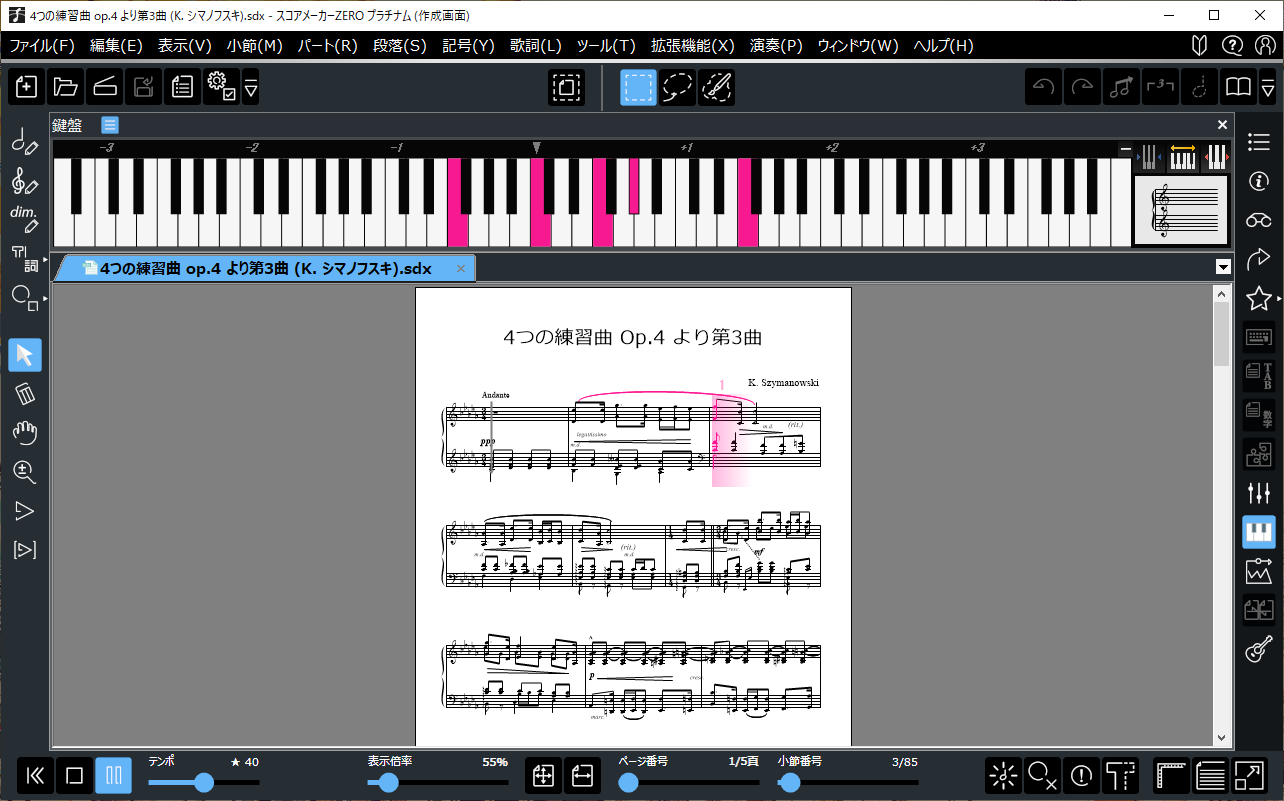This screenshot has height=801, width=1284.
Task: Select the clef input pencil tool
Action: (25, 181)
